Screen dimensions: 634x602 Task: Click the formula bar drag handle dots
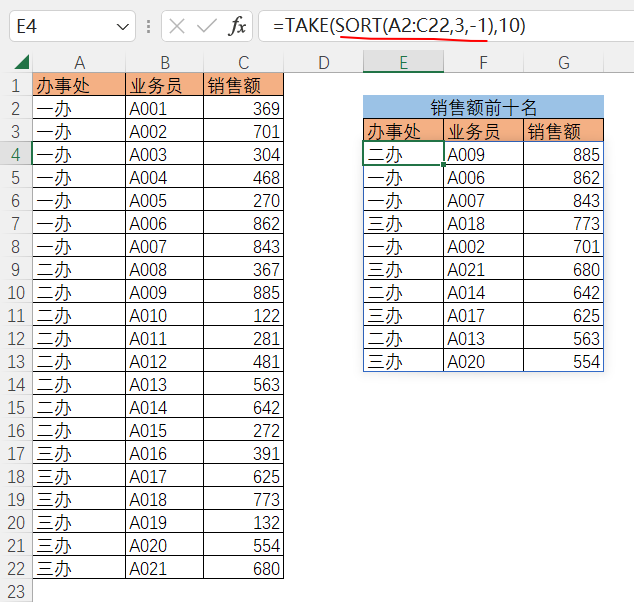[x=149, y=27]
